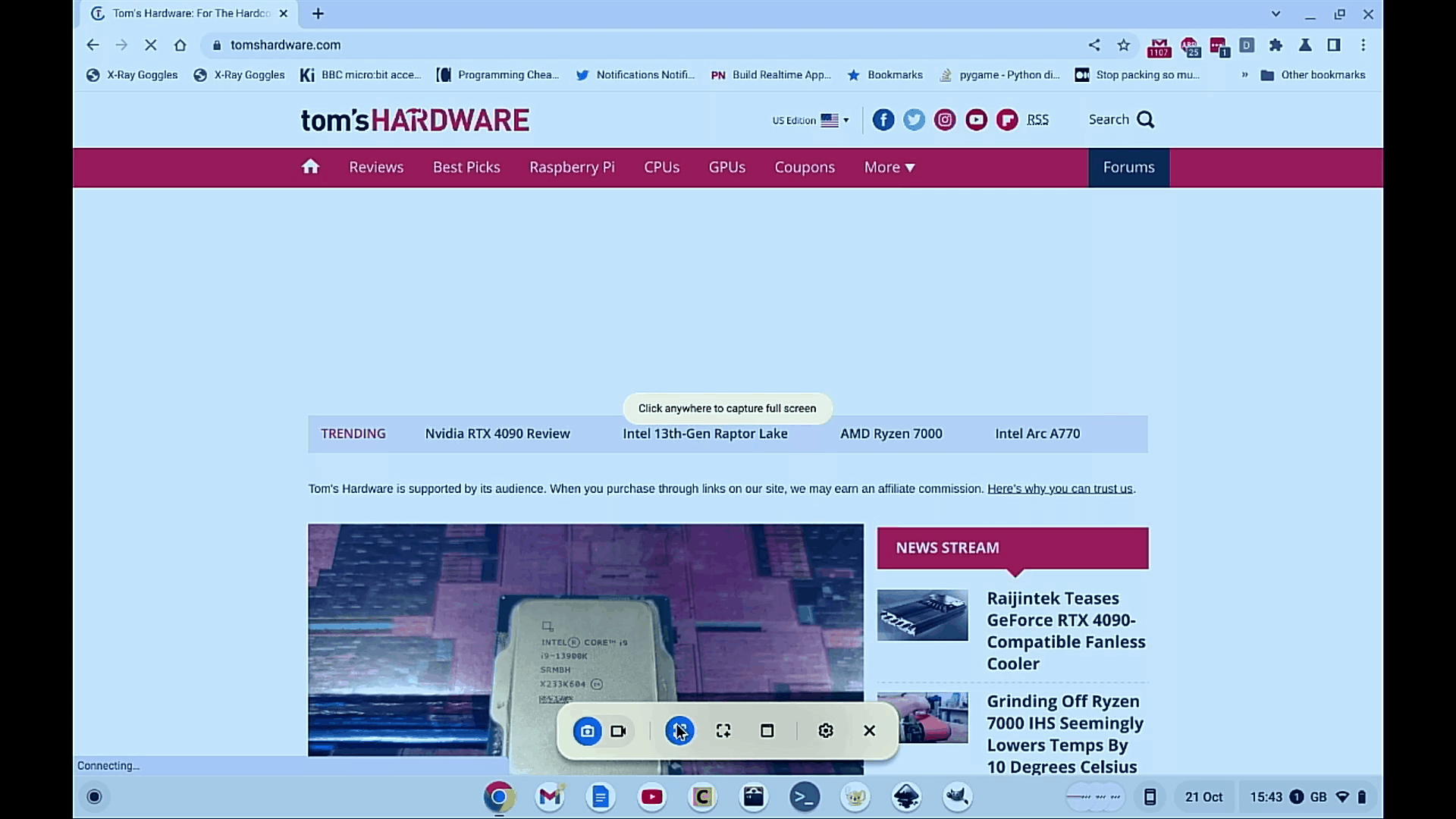The width and height of the screenshot is (1456, 819).
Task: Click the Nvidia RTX 4090 Review trending link
Action: pyautogui.click(x=498, y=433)
